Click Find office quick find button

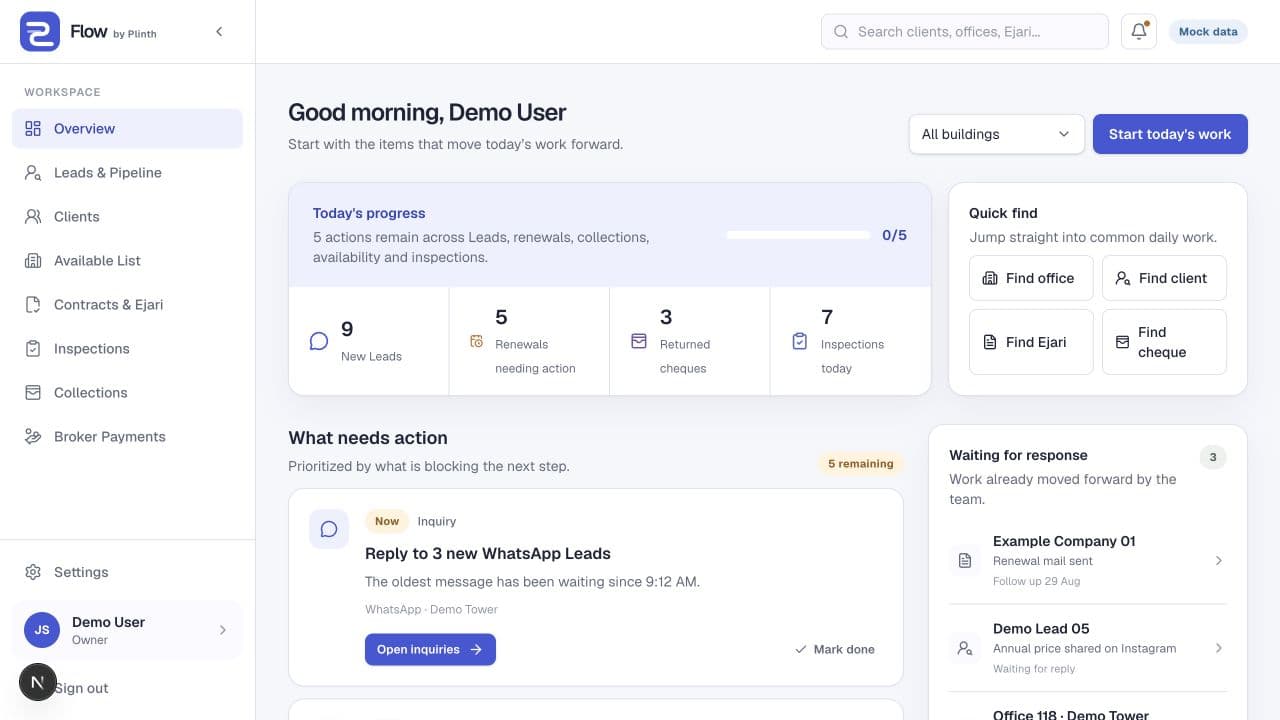[1031, 278]
